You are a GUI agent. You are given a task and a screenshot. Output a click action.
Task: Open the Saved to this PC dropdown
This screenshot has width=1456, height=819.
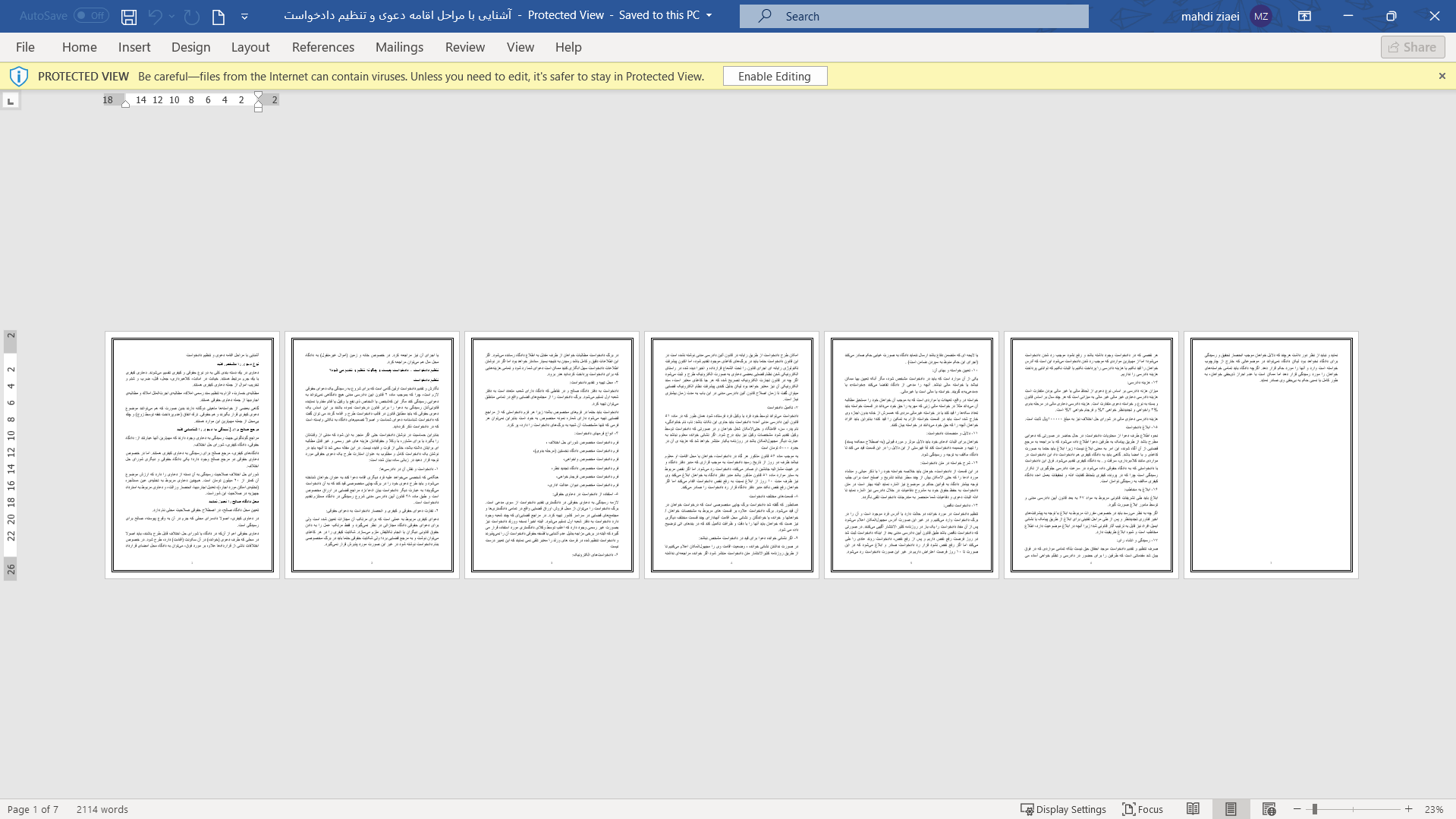pos(709,16)
